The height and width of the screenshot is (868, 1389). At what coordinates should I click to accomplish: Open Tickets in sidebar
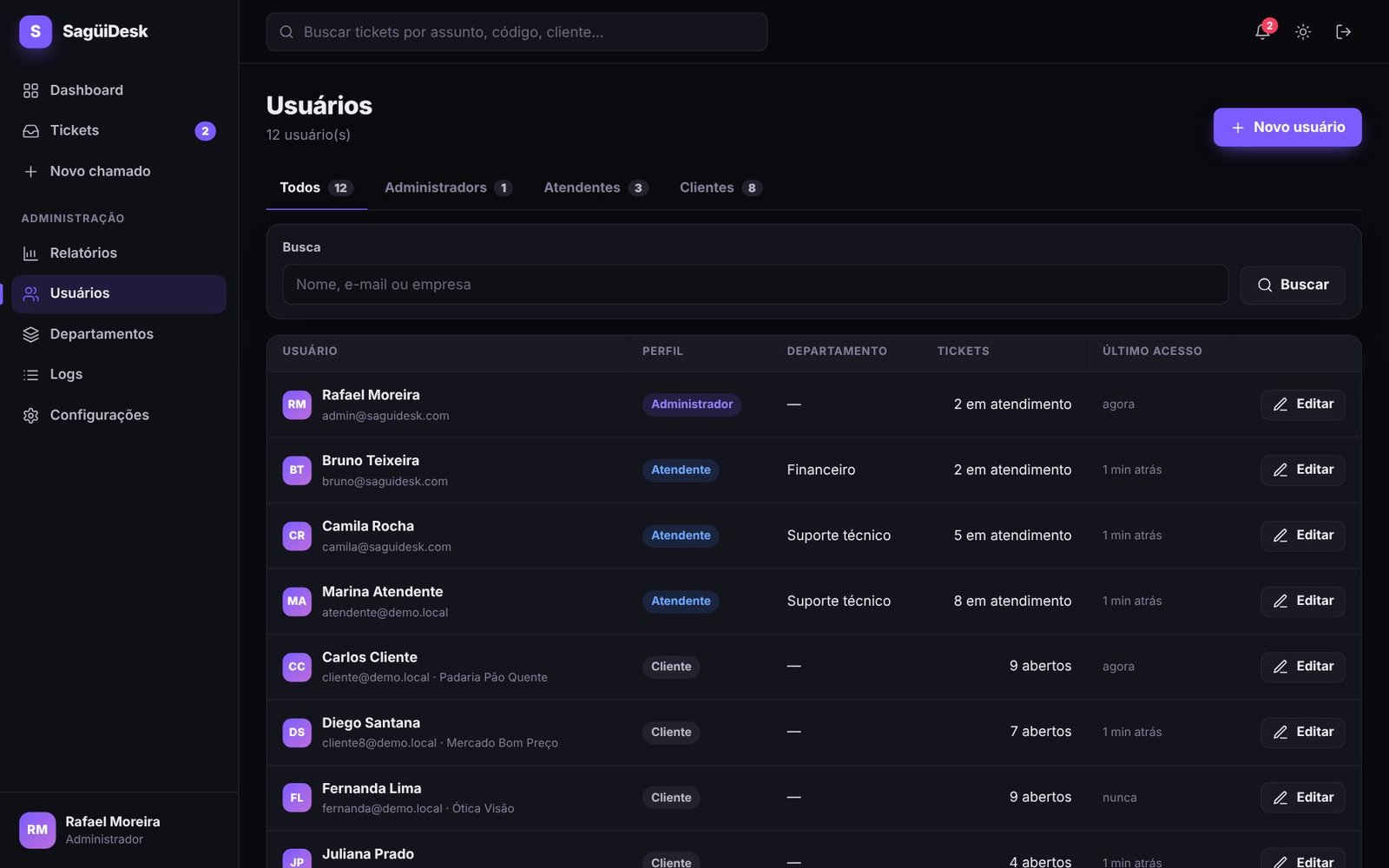pyautogui.click(x=119, y=131)
